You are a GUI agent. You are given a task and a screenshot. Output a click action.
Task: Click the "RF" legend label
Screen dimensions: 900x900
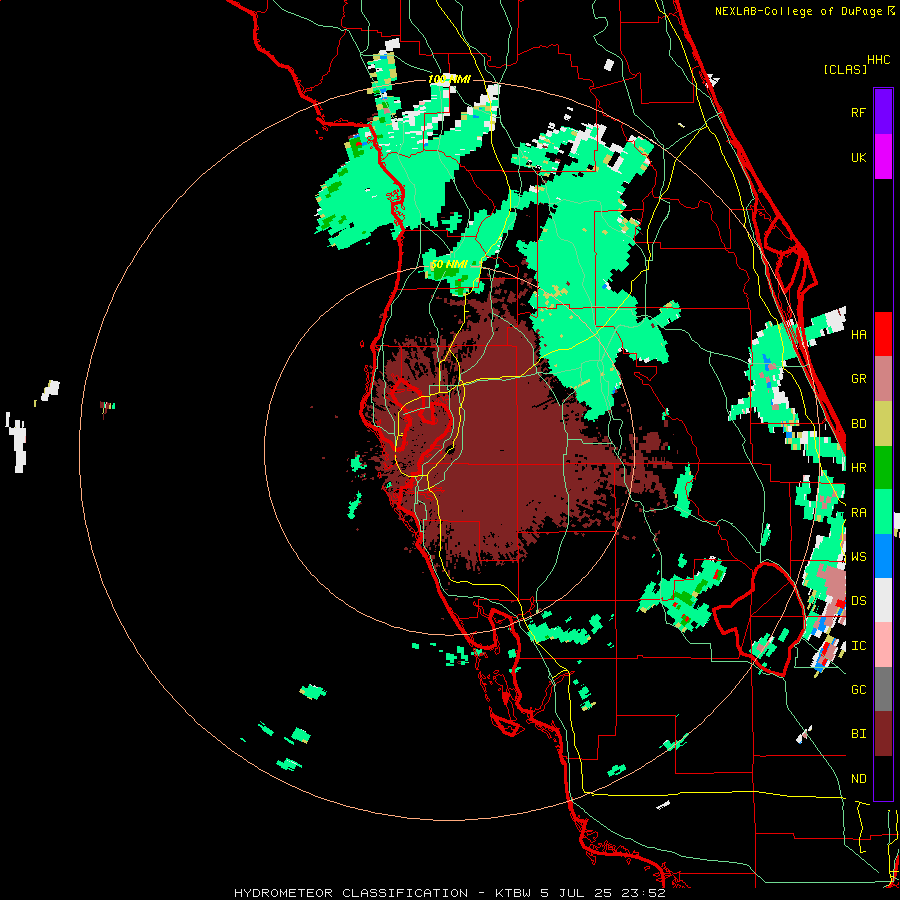858,112
